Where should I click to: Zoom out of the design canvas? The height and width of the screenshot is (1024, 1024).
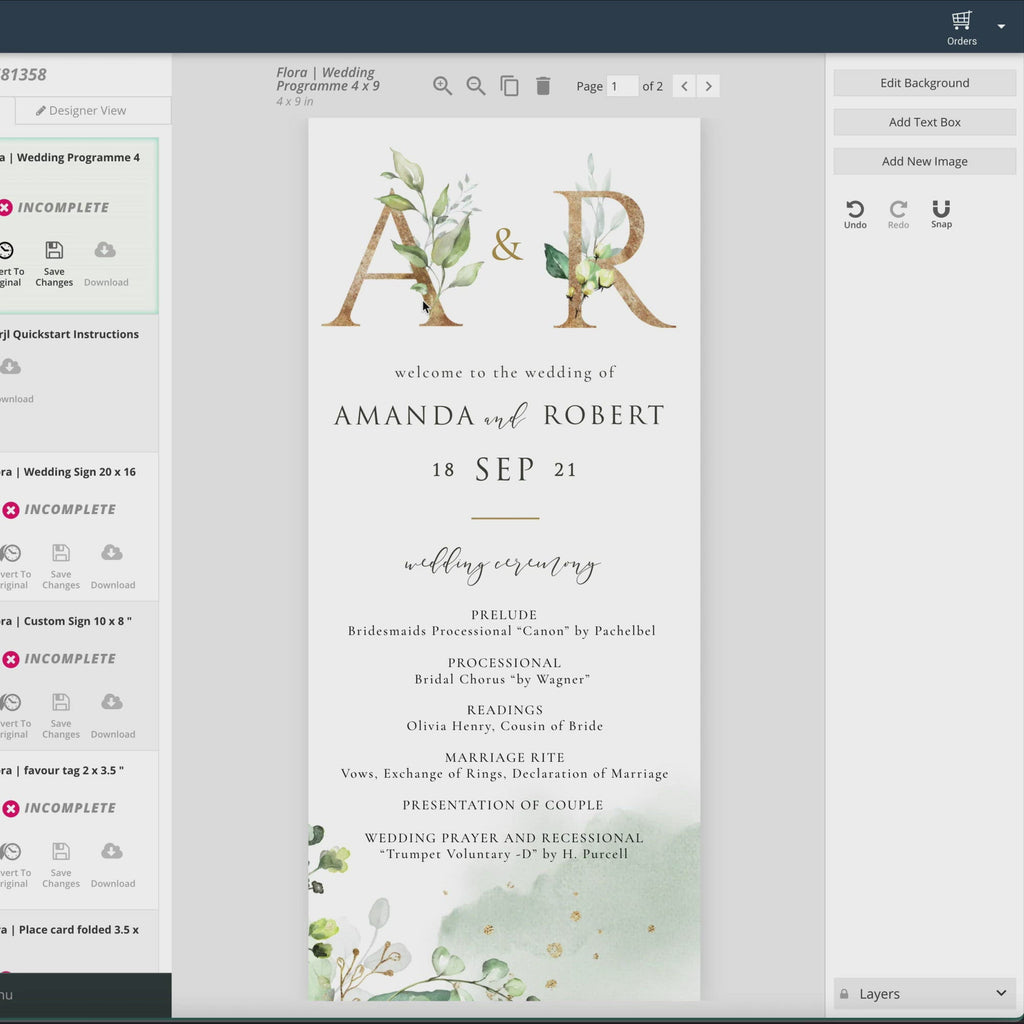tap(475, 86)
